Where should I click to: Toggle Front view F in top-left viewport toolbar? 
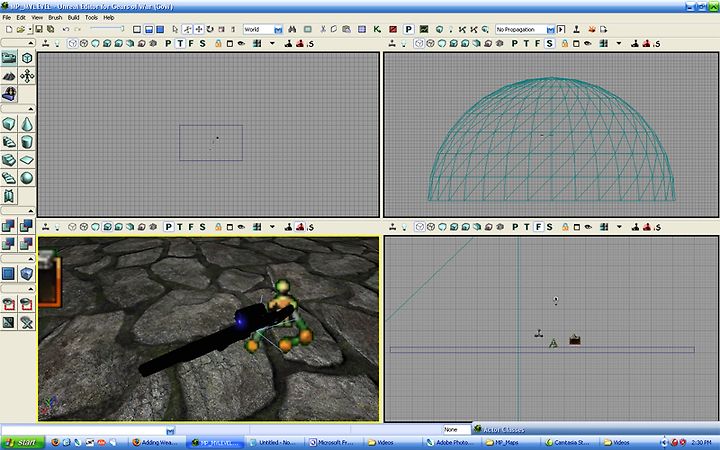(191, 44)
